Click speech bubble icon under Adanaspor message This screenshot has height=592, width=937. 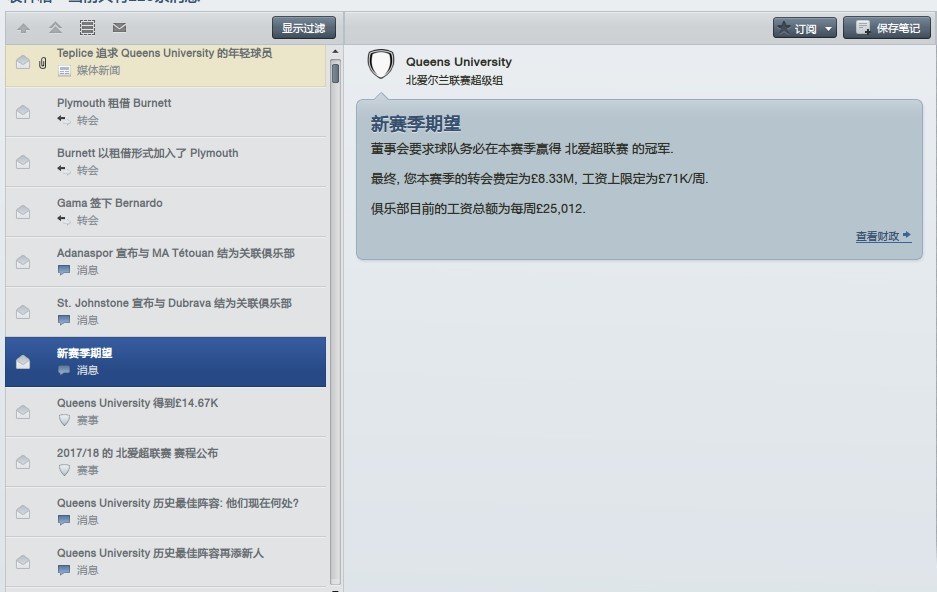[64, 270]
